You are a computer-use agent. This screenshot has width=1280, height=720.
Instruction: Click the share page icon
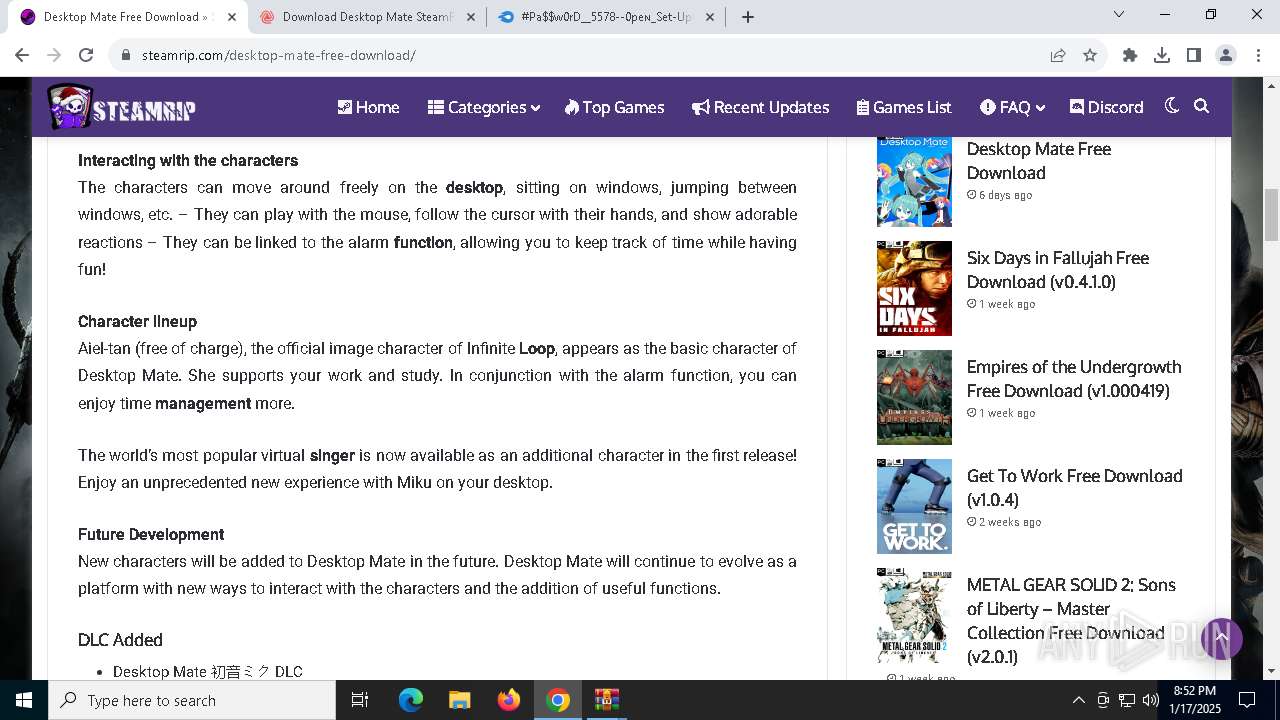1058,55
